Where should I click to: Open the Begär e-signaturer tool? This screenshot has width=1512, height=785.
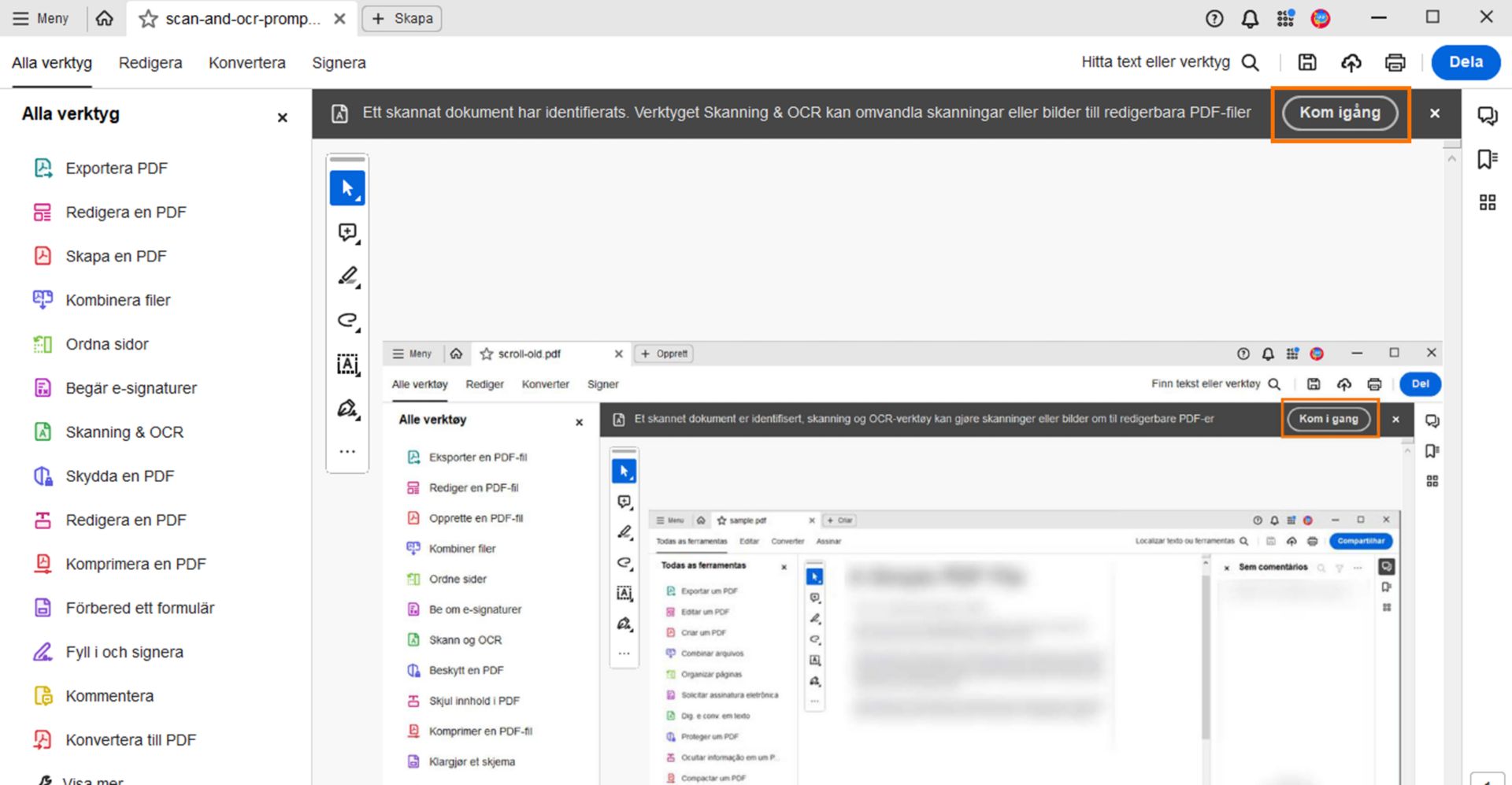115,388
